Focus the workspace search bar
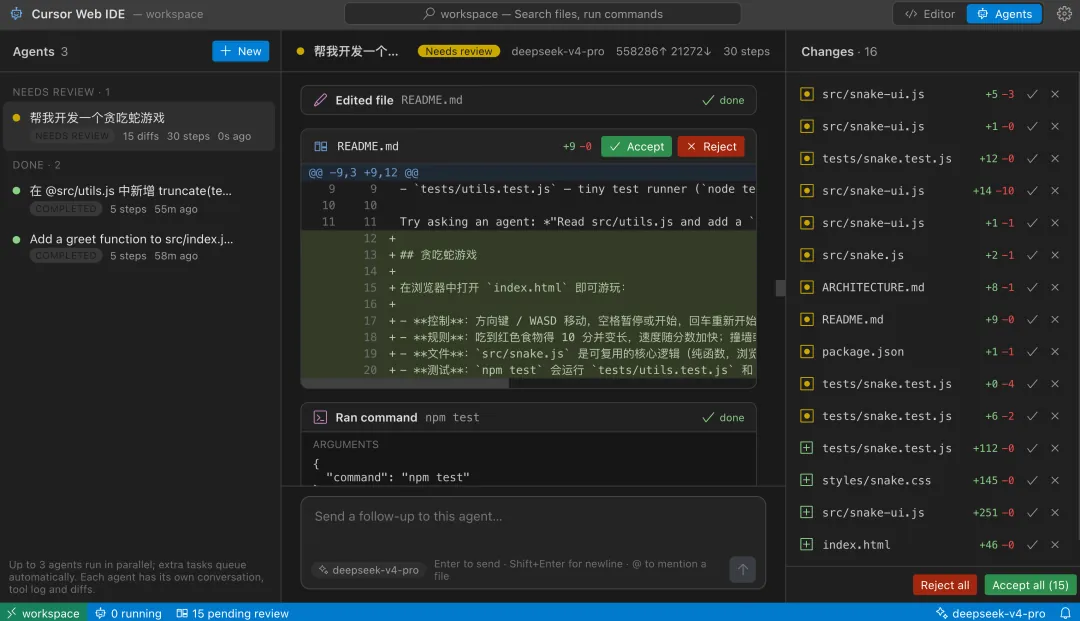 point(542,14)
